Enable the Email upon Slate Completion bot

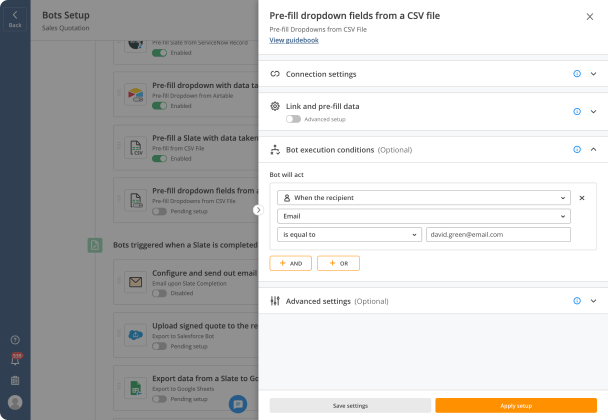[x=159, y=293]
